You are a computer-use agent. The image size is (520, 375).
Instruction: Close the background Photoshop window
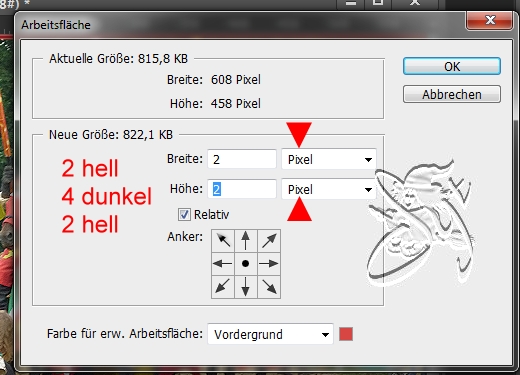pyautogui.click(x=415, y=3)
